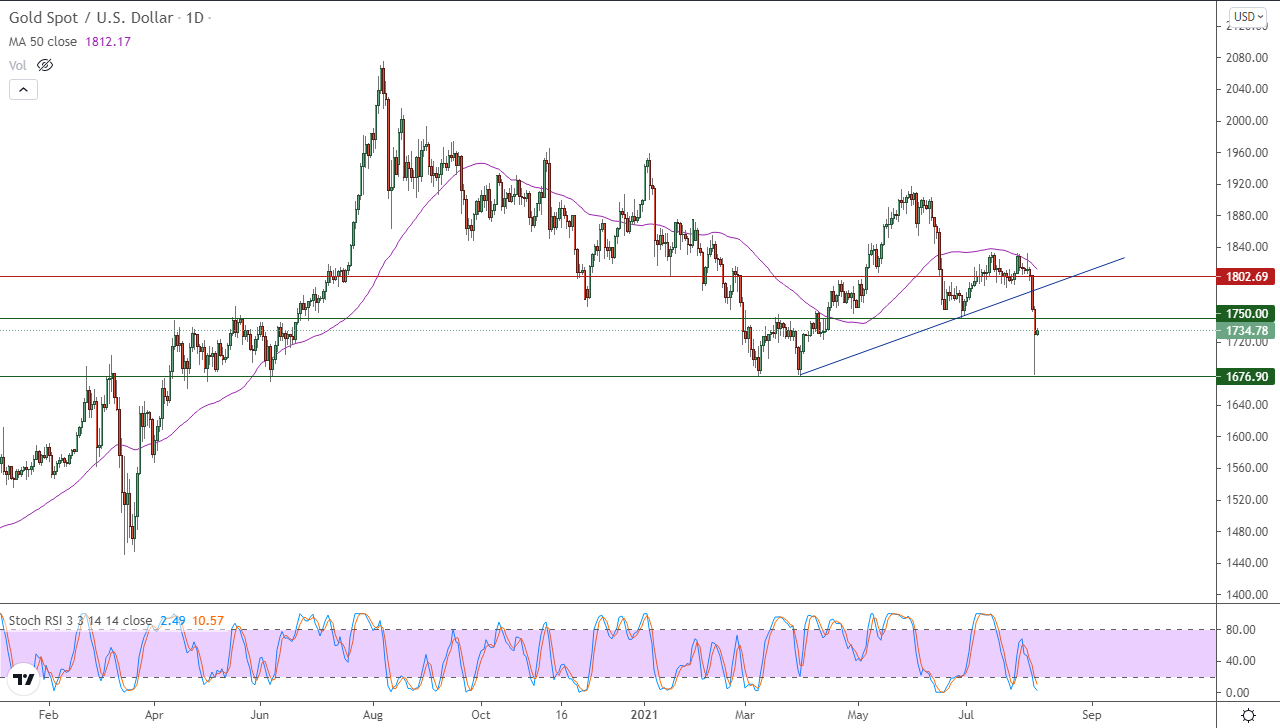Image resolution: width=1280 pixels, height=728 pixels.
Task: Click the Sep label on time axis
Action: click(1091, 715)
